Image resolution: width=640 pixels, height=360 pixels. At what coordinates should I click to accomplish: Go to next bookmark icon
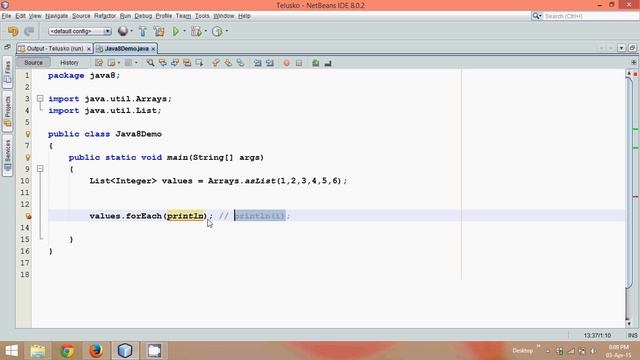[228, 63]
